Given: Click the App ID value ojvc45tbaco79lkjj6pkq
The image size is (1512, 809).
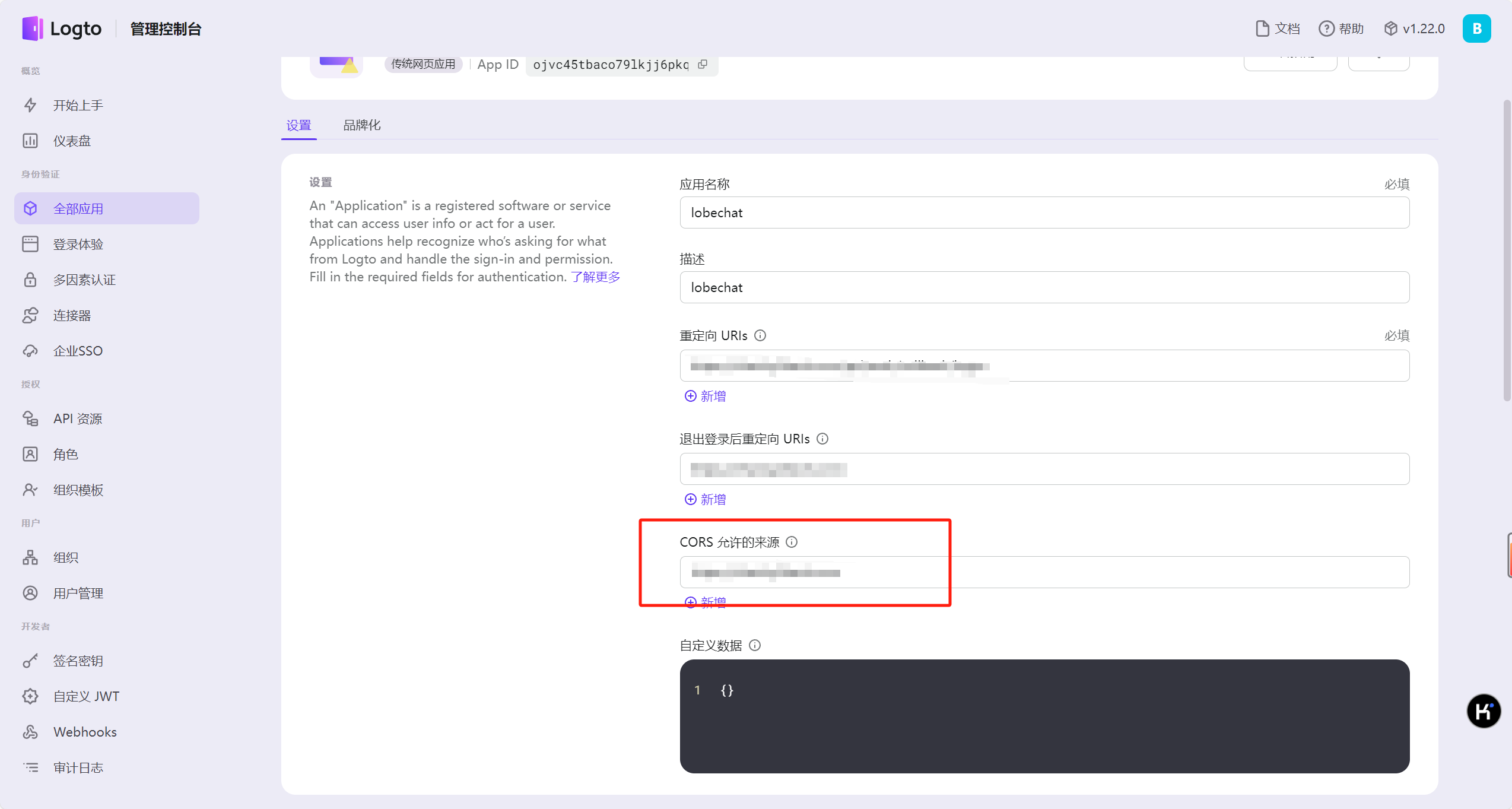Looking at the screenshot, I should [x=611, y=65].
